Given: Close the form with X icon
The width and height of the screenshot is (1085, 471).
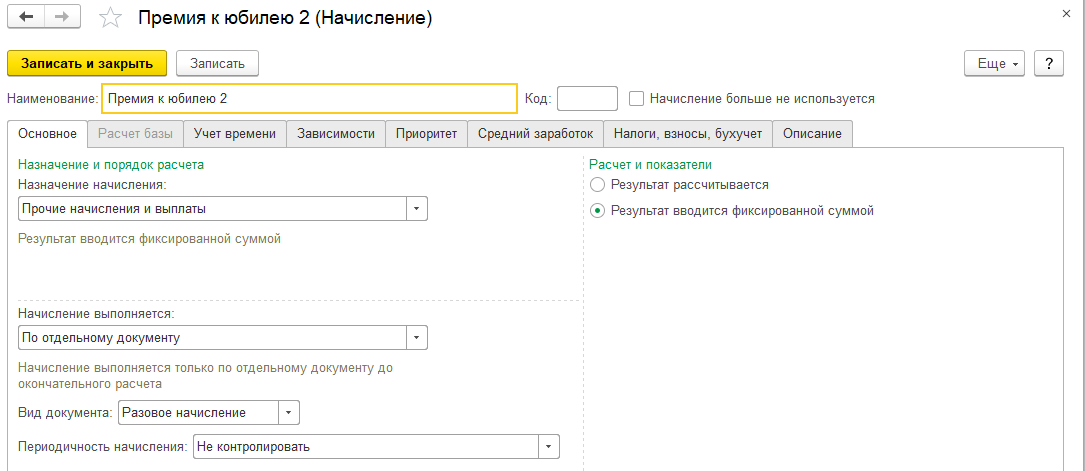Looking at the screenshot, I should (x=1063, y=14).
